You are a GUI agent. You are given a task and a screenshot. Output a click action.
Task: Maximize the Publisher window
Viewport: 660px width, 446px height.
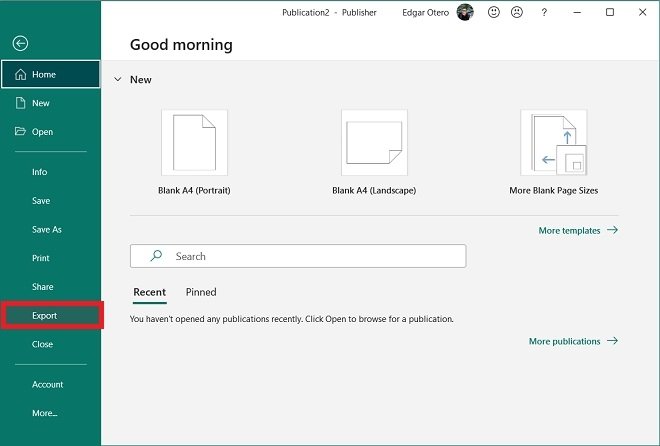pos(609,12)
